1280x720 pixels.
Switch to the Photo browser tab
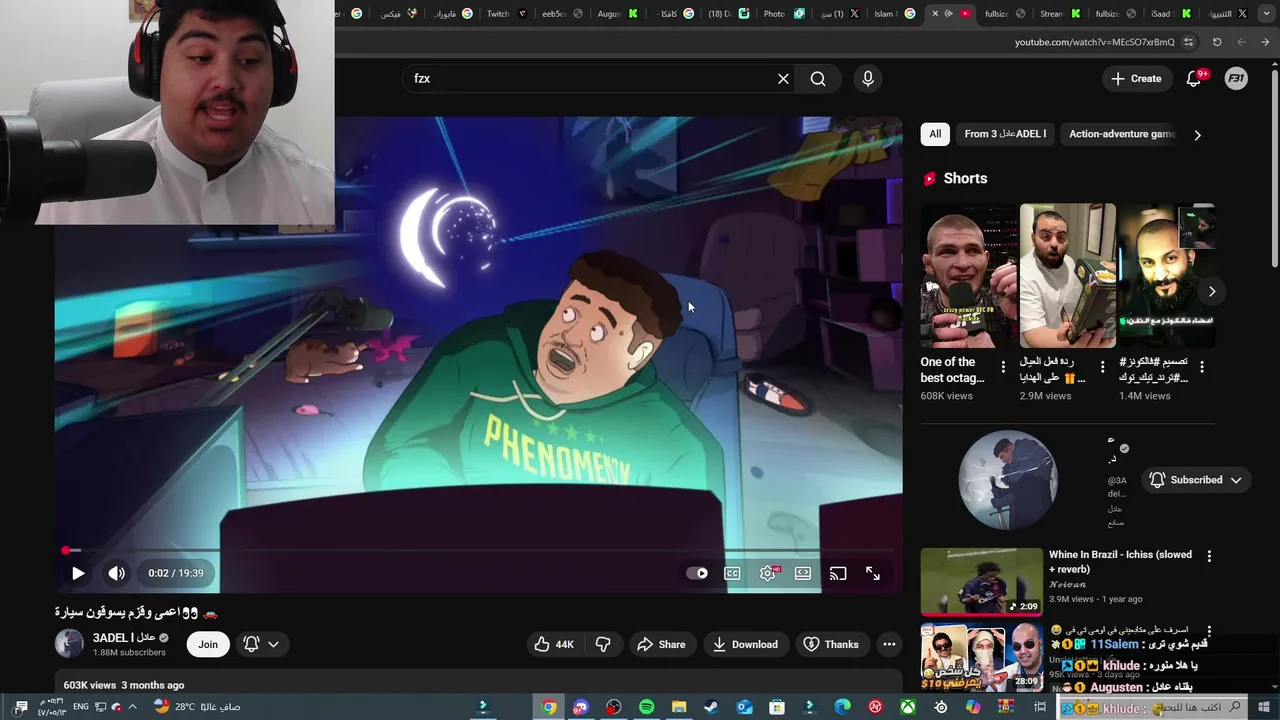point(784,14)
